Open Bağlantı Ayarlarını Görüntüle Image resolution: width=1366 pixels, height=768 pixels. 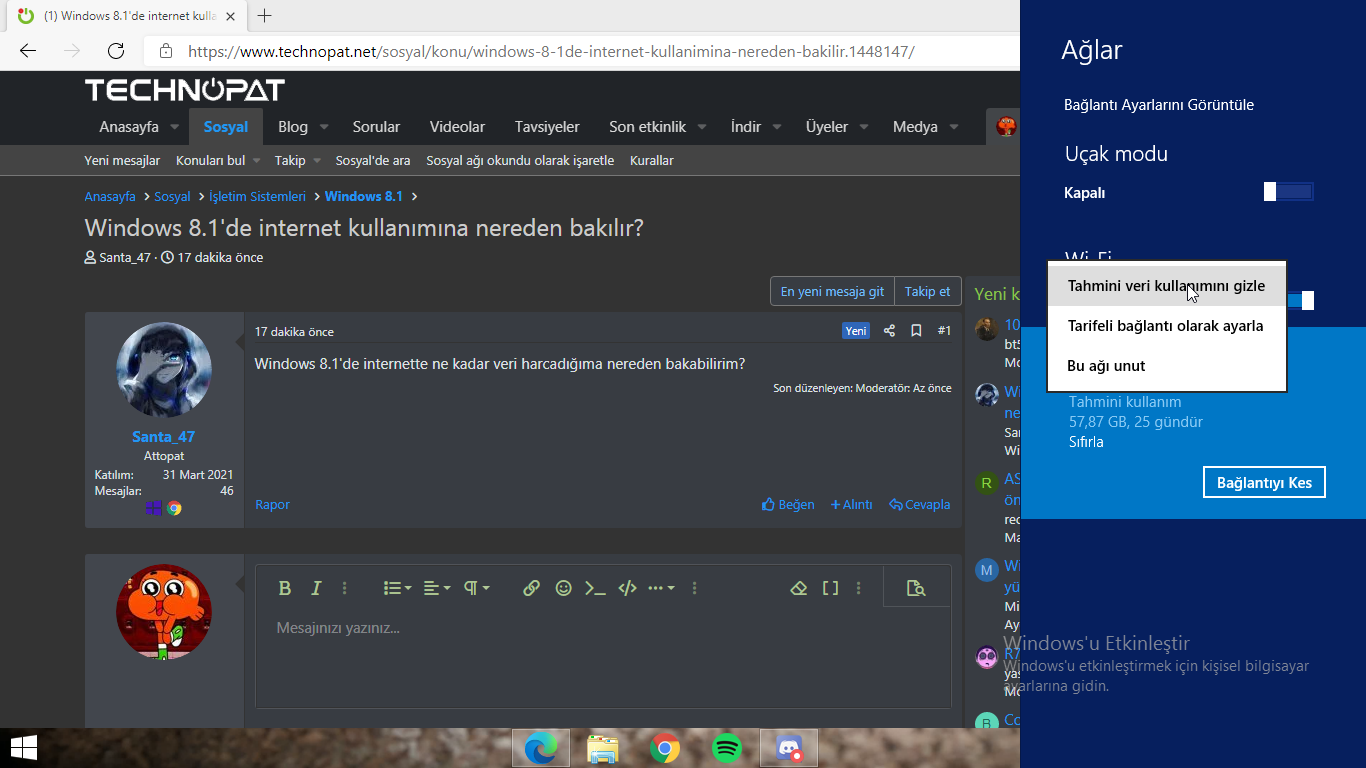coord(1159,105)
